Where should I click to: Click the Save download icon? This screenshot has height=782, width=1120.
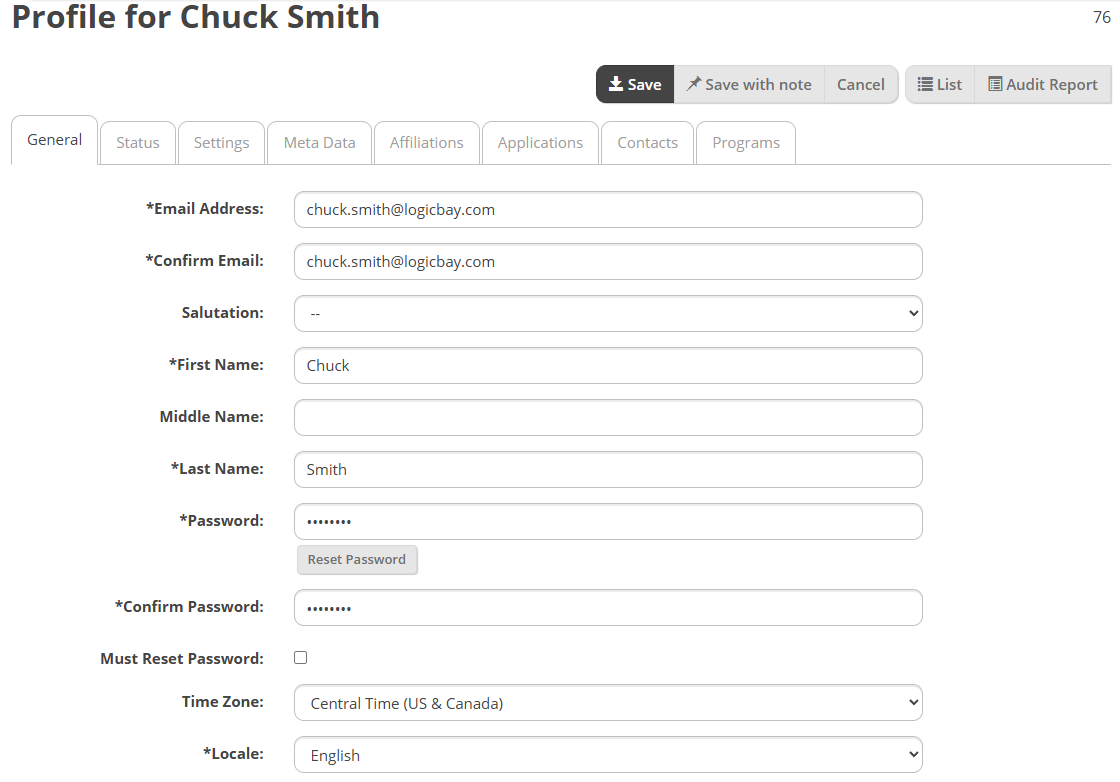(x=616, y=84)
